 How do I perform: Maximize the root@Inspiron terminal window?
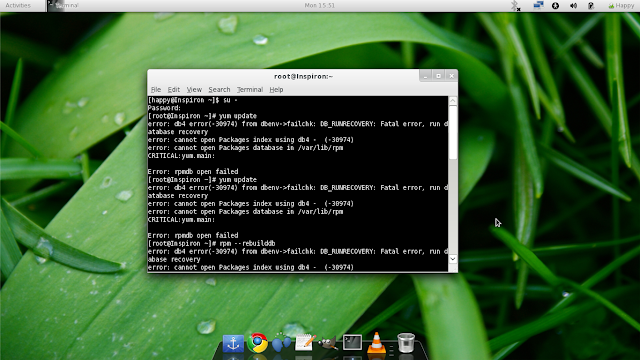click(438, 76)
